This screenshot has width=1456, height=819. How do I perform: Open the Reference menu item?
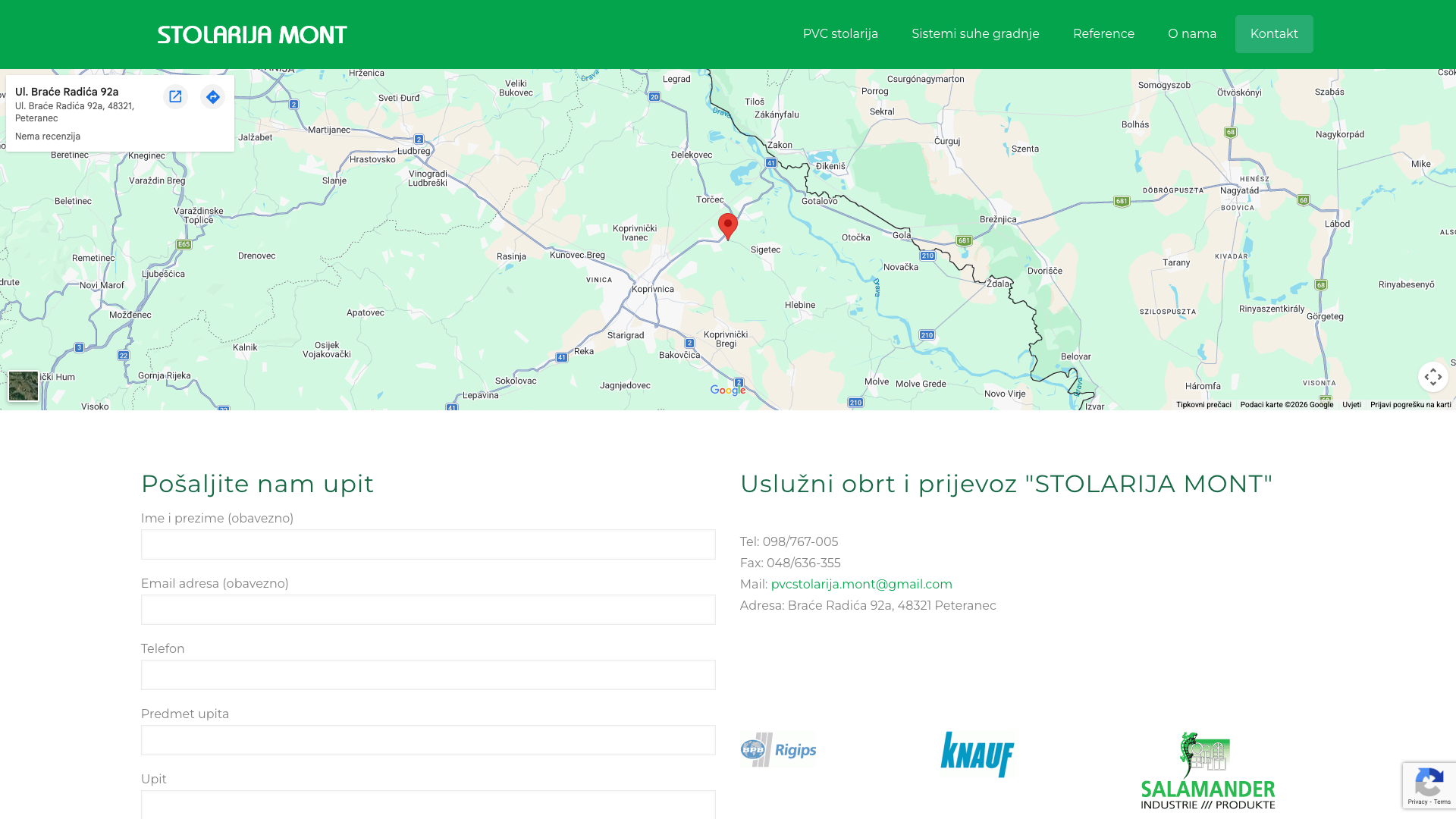click(1103, 34)
